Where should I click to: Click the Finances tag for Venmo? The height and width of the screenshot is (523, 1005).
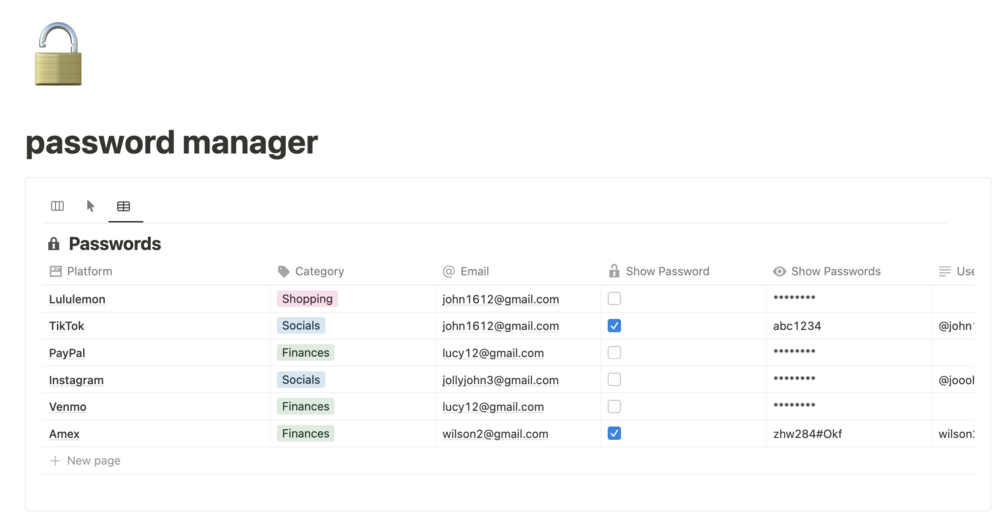[305, 406]
